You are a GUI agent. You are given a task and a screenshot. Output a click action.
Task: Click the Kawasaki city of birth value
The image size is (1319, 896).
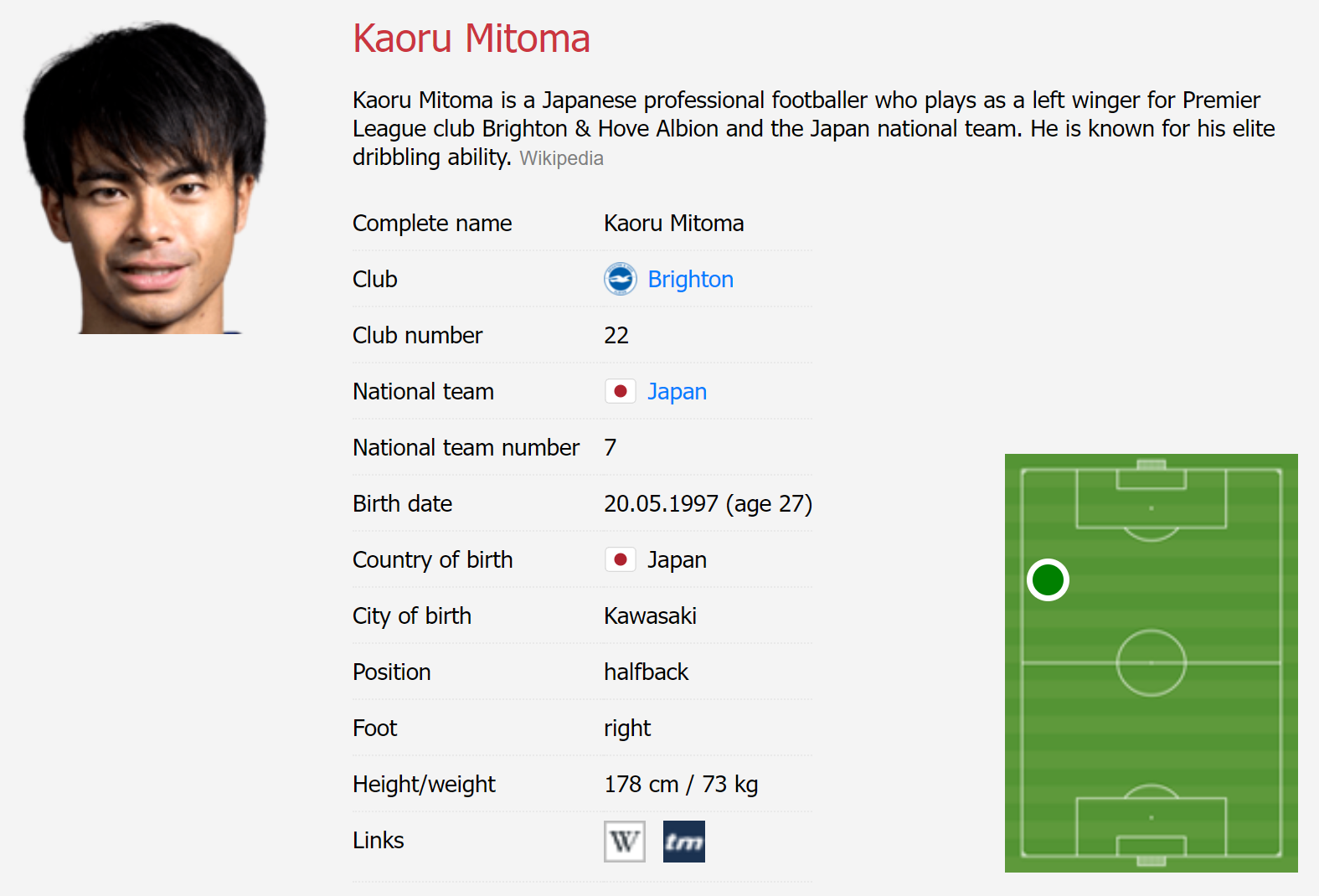coord(650,616)
